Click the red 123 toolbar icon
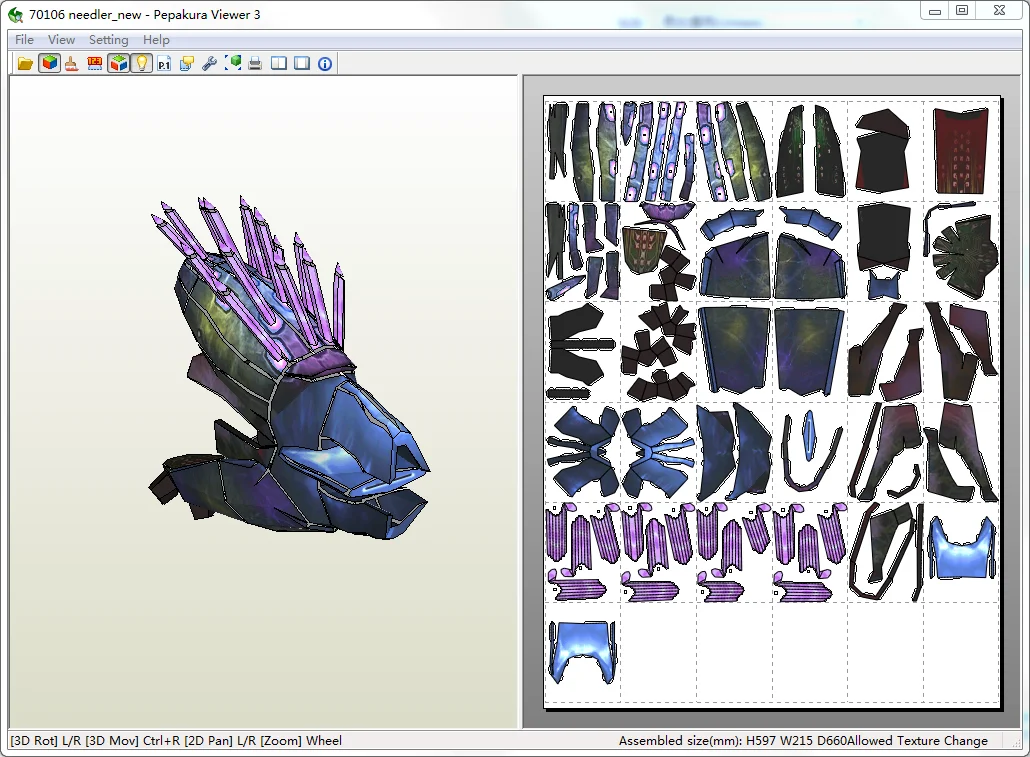The height and width of the screenshot is (757, 1030). pos(95,64)
